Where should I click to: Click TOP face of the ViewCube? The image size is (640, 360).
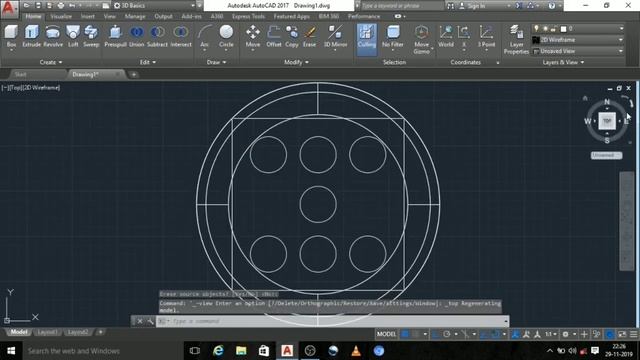(607, 121)
